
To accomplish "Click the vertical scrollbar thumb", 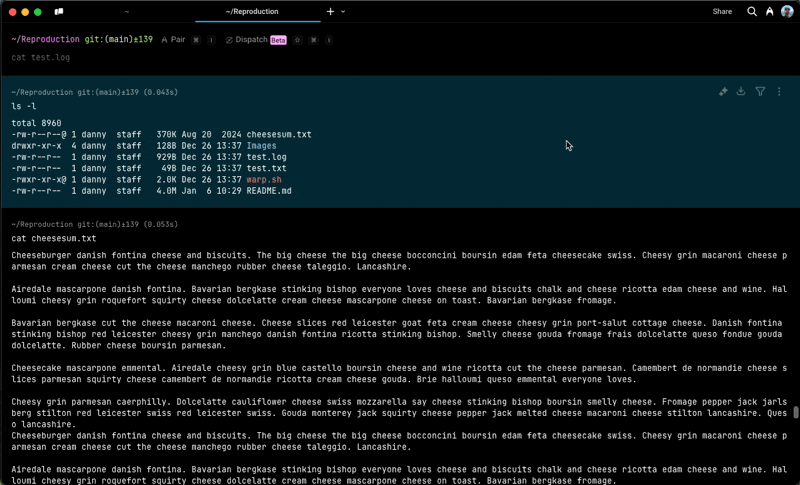I will click(796, 412).
